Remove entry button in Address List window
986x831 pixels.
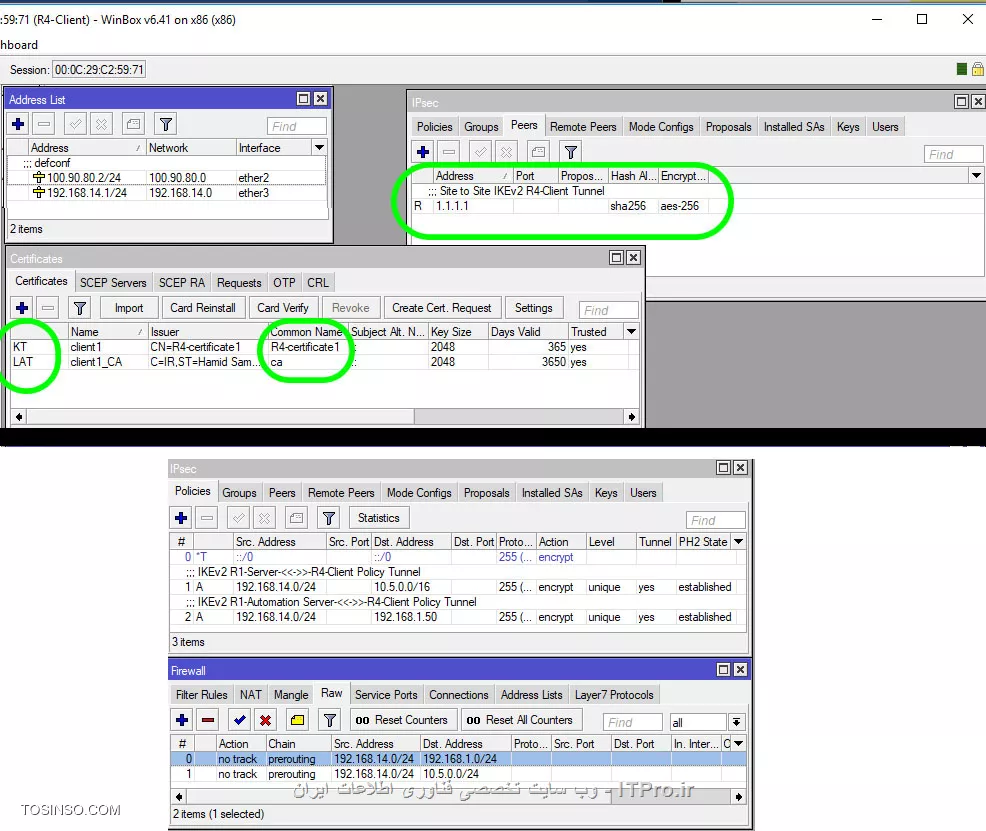pyautogui.click(x=44, y=124)
